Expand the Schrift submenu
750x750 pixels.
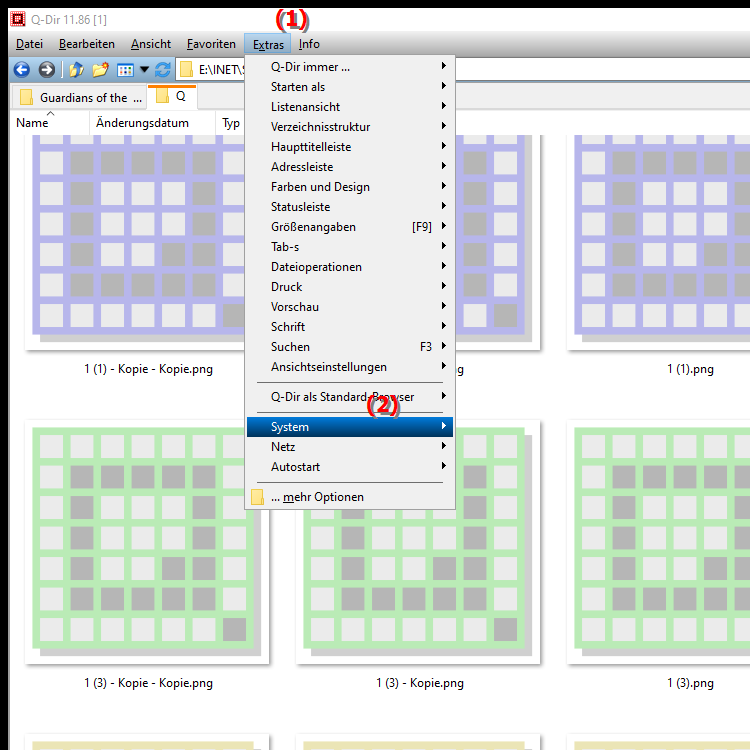(350, 327)
